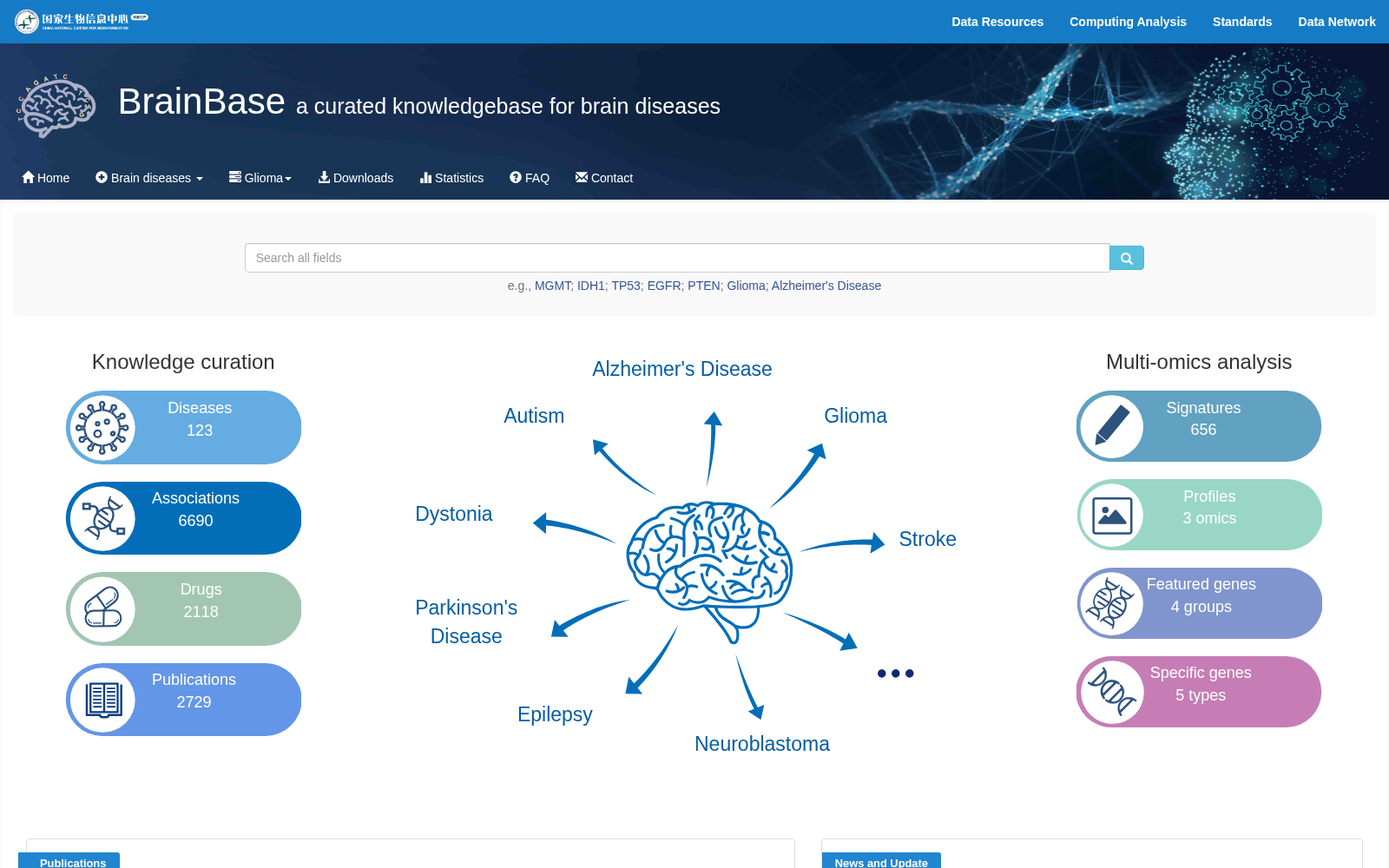Expand the Glioma dropdown menu

260,178
